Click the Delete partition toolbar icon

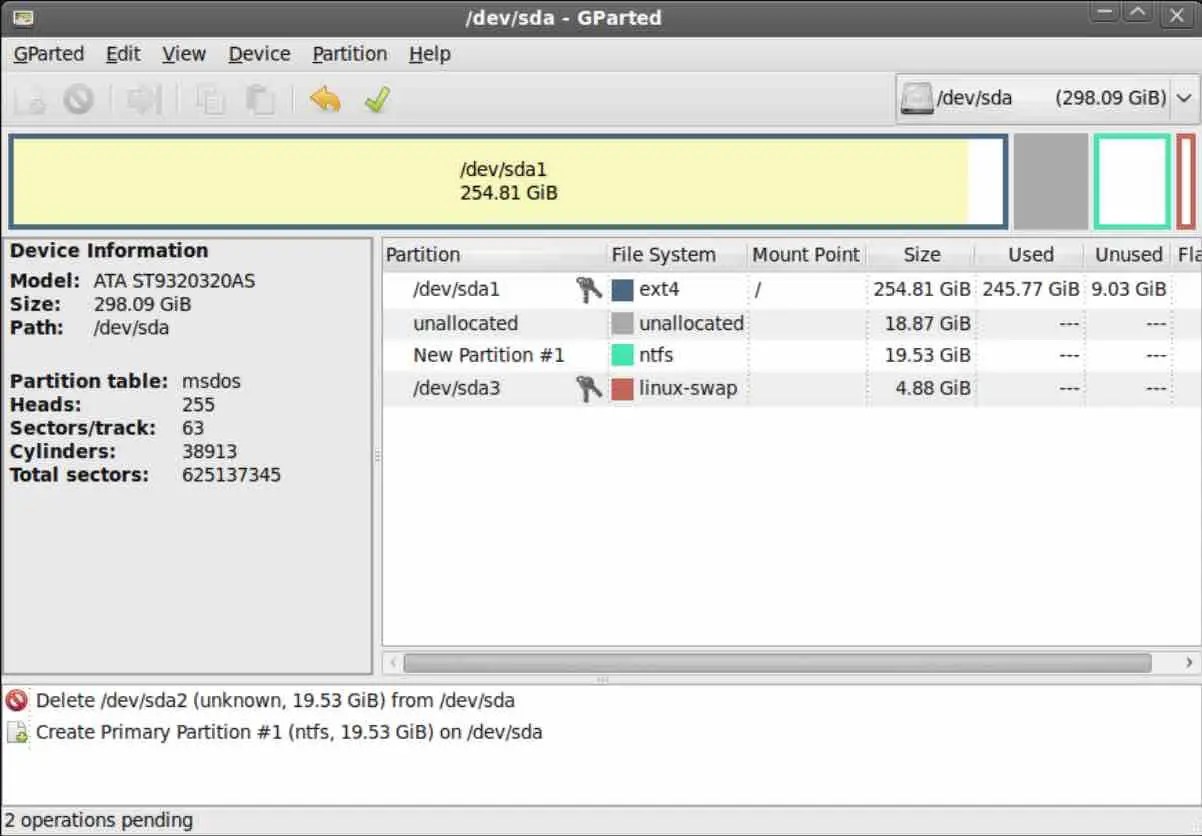tap(79, 98)
